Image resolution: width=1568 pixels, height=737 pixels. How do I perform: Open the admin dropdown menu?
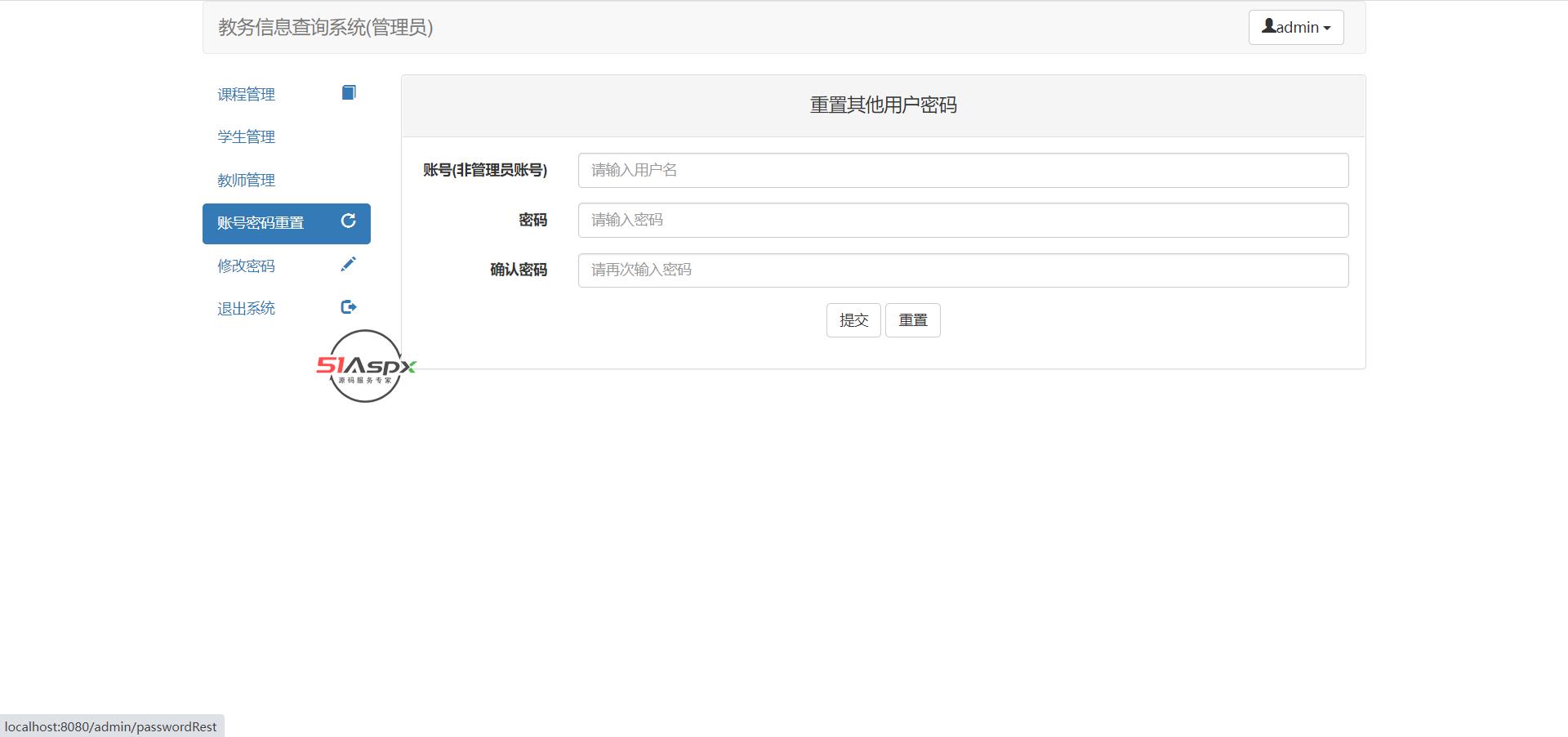pos(1296,27)
